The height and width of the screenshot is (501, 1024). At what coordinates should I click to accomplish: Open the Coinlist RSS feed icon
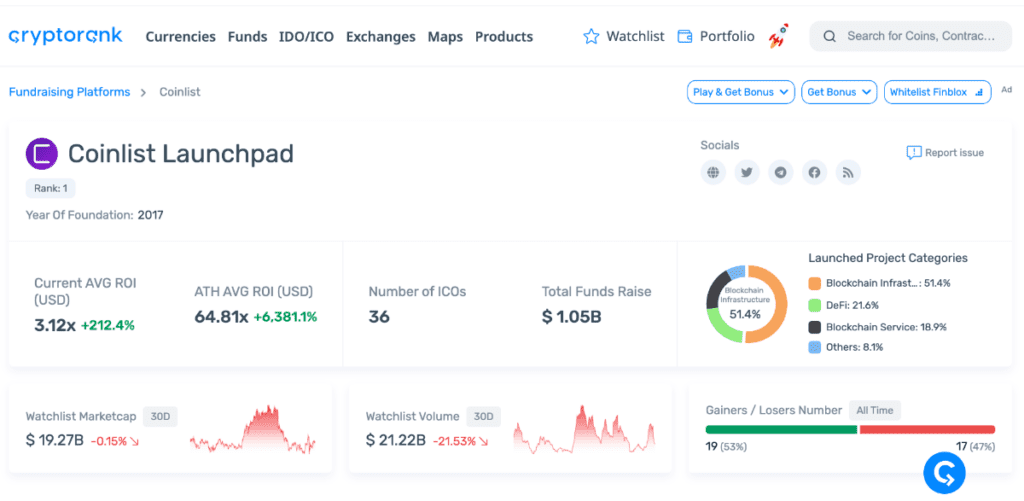pos(848,173)
